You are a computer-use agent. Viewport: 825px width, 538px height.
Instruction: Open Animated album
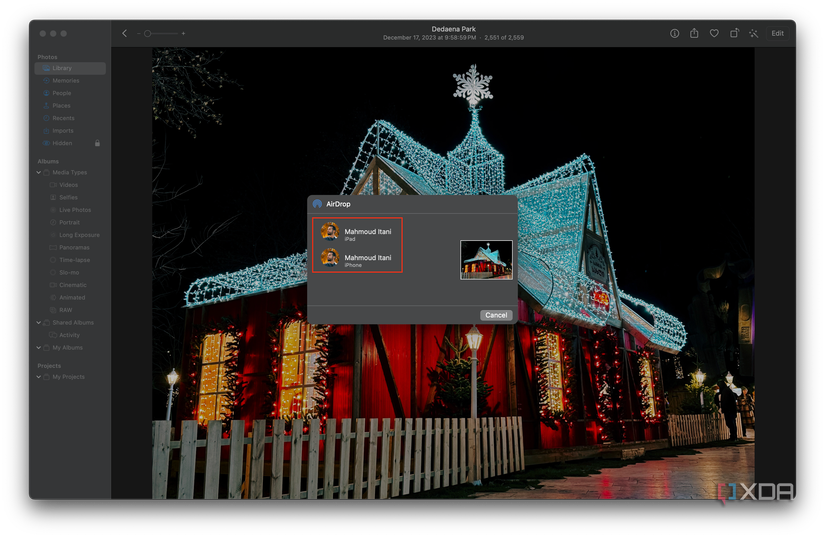pyautogui.click(x=72, y=298)
